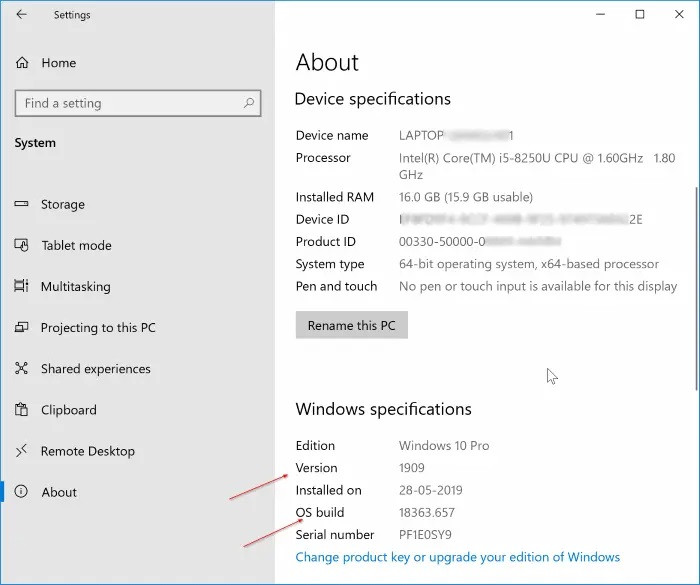Click the installed date 28-05-2019
This screenshot has height=585, width=700.
430,490
